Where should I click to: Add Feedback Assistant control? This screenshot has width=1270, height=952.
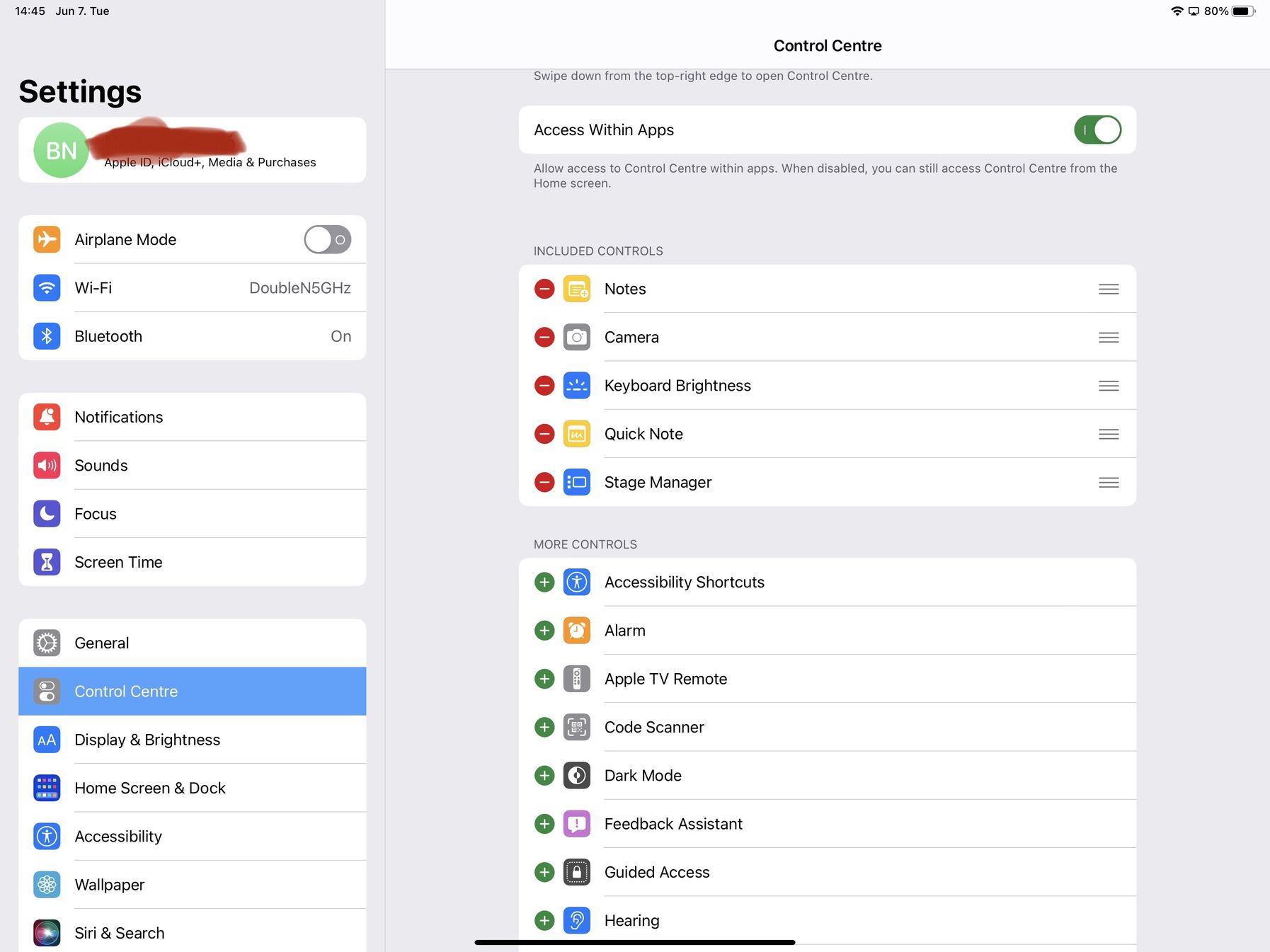click(544, 824)
